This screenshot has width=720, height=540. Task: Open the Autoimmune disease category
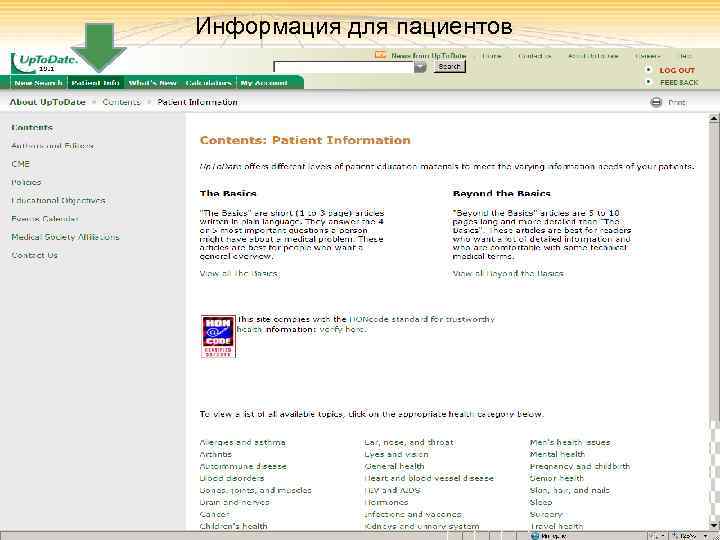click(x=243, y=467)
